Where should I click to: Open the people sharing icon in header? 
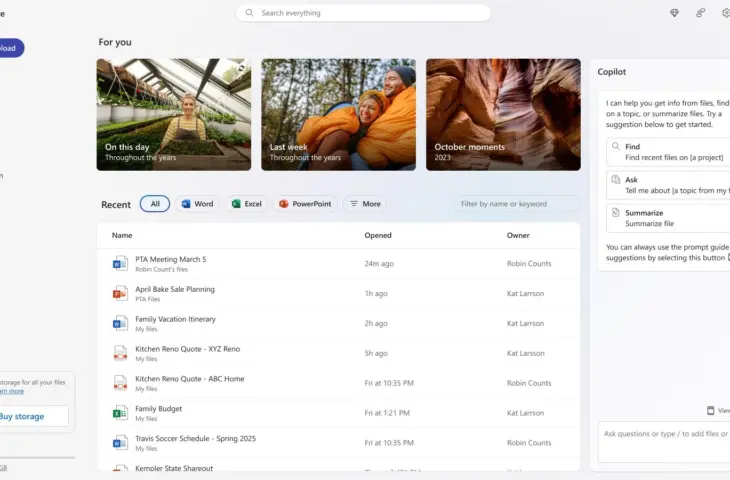(700, 13)
